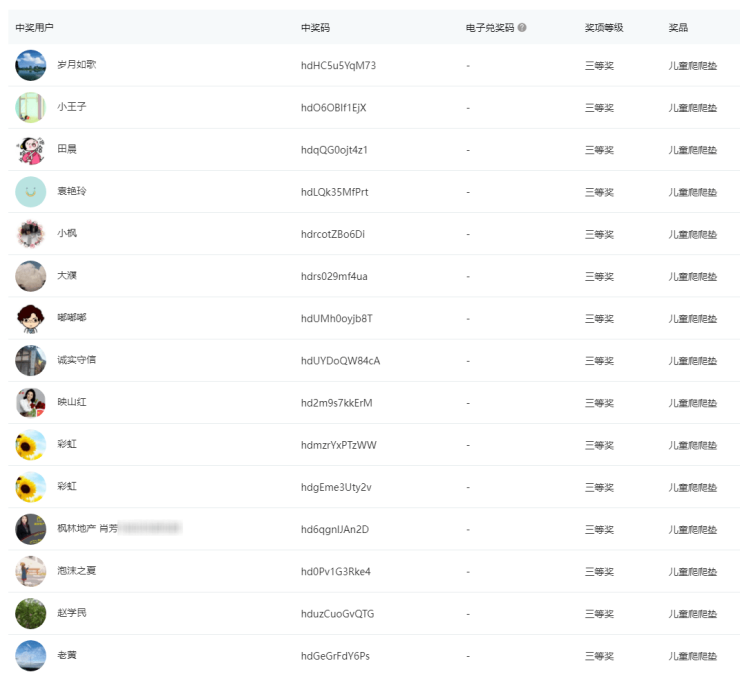This screenshot has height=681, width=740.
Task: Click winning code hdHC5u5YqM73
Action: [x=338, y=66]
